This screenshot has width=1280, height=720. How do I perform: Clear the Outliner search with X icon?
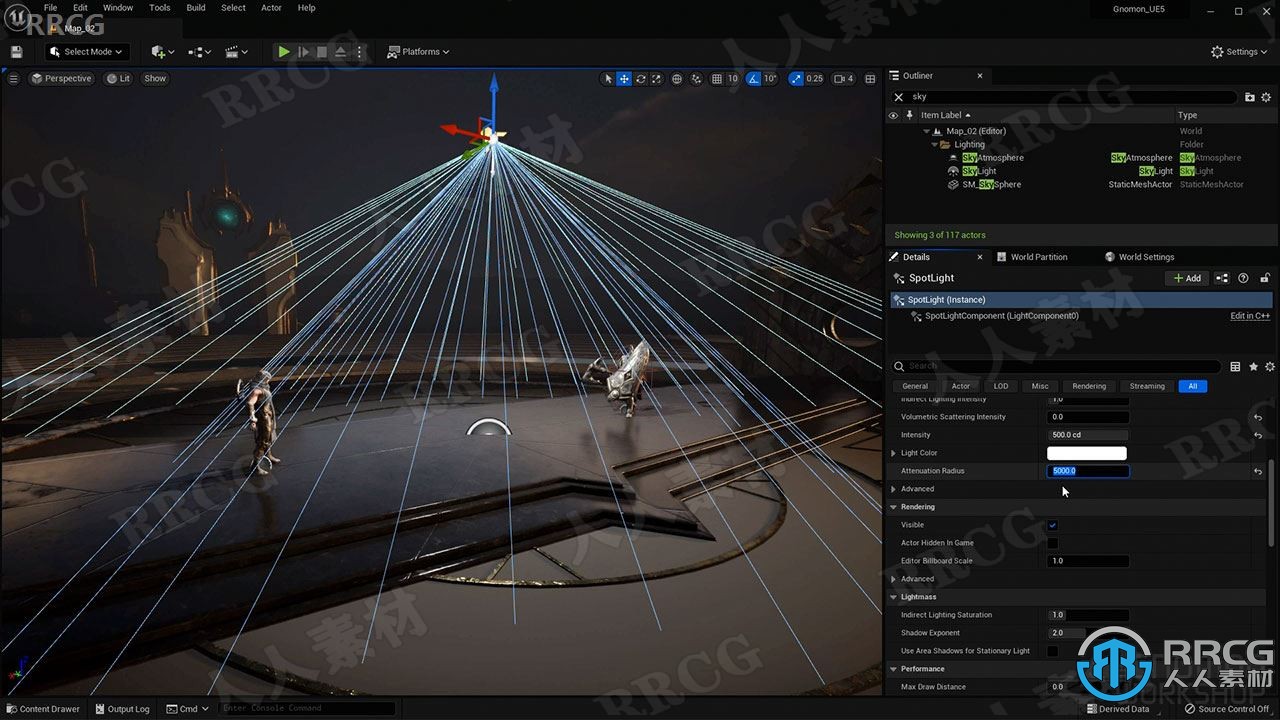coord(898,97)
